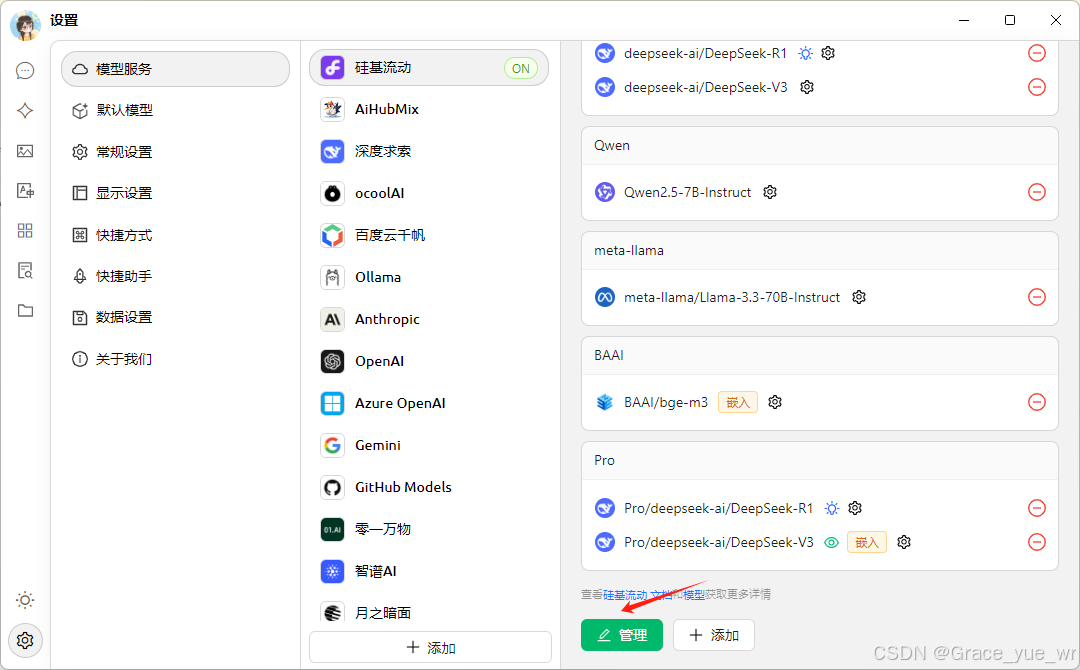Open the chat assistant sidebar icon
Image resolution: width=1080 pixels, height=670 pixels.
[25, 71]
